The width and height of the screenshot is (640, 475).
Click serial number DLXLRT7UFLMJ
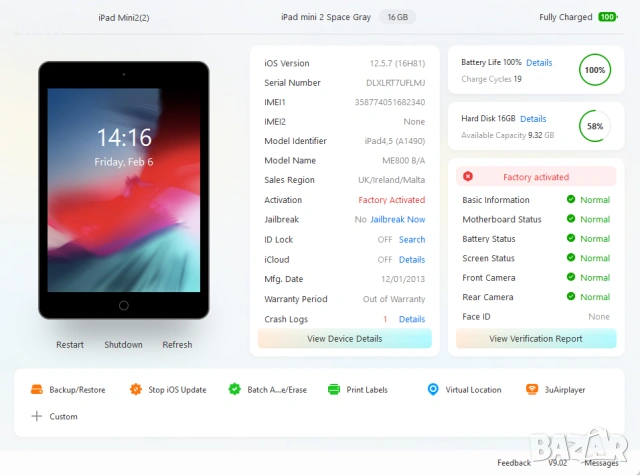pos(396,83)
